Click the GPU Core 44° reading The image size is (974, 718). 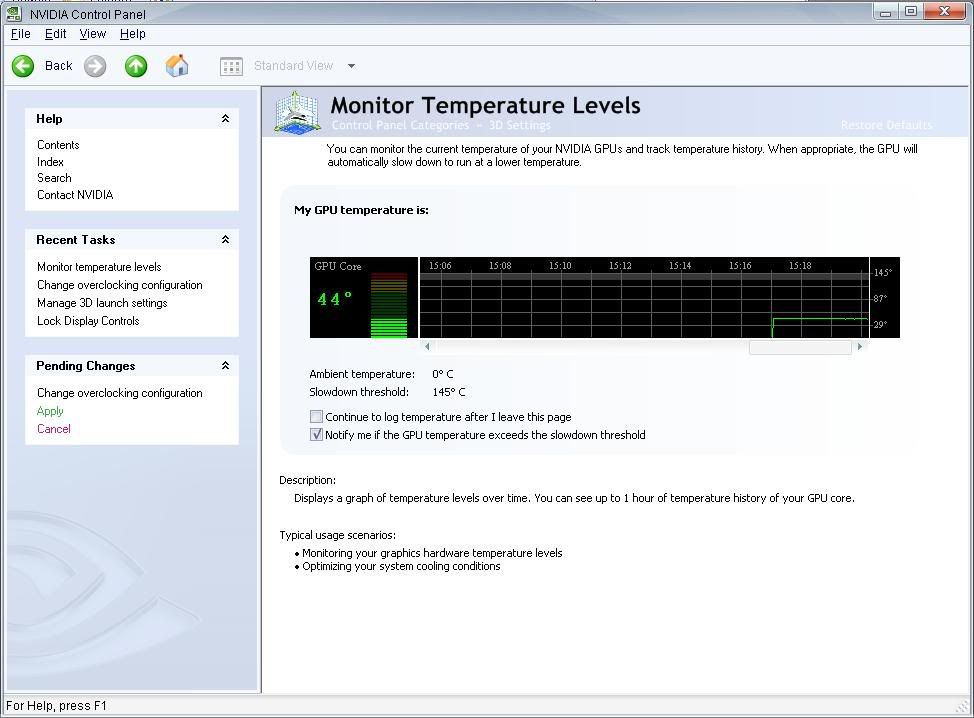[334, 299]
